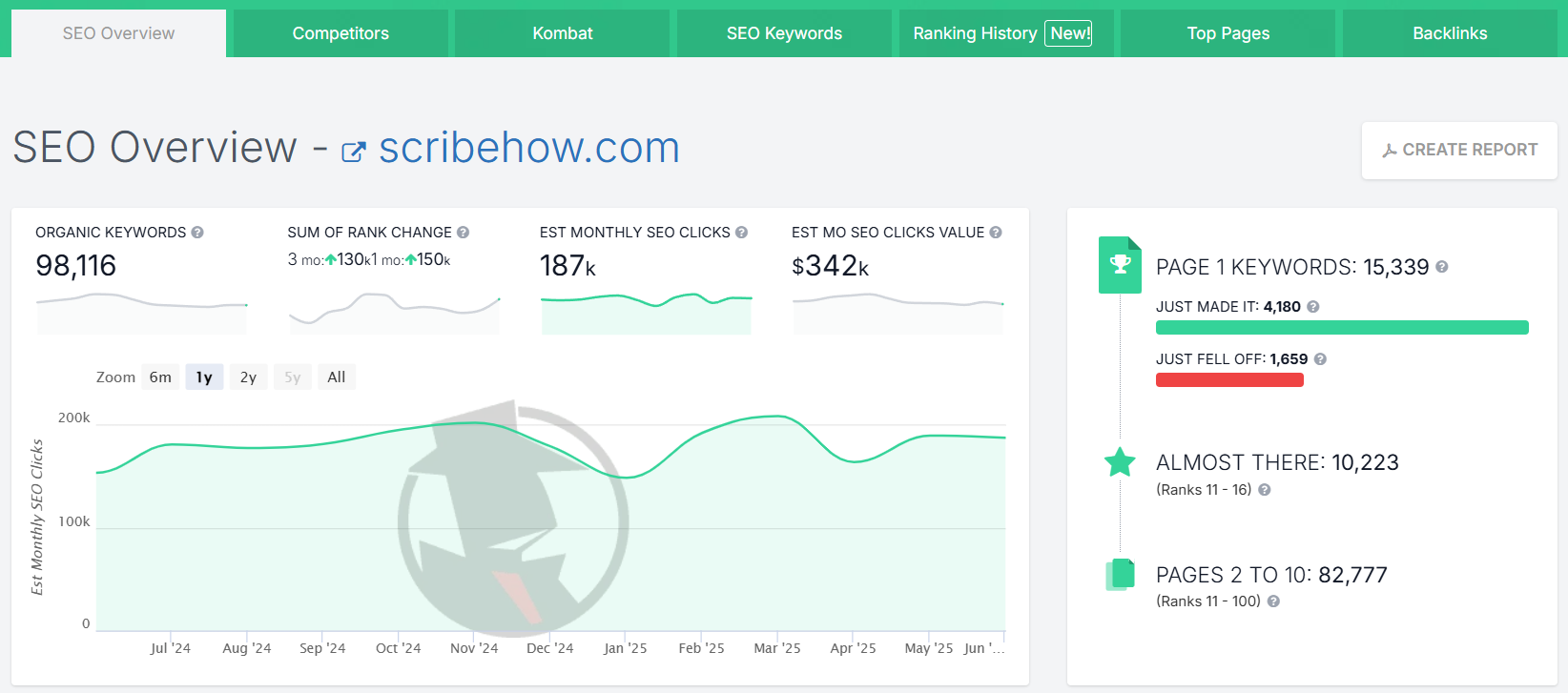Click the red Just Fell Off bar
Screen dimensions: 1568x693
pyautogui.click(x=1229, y=380)
